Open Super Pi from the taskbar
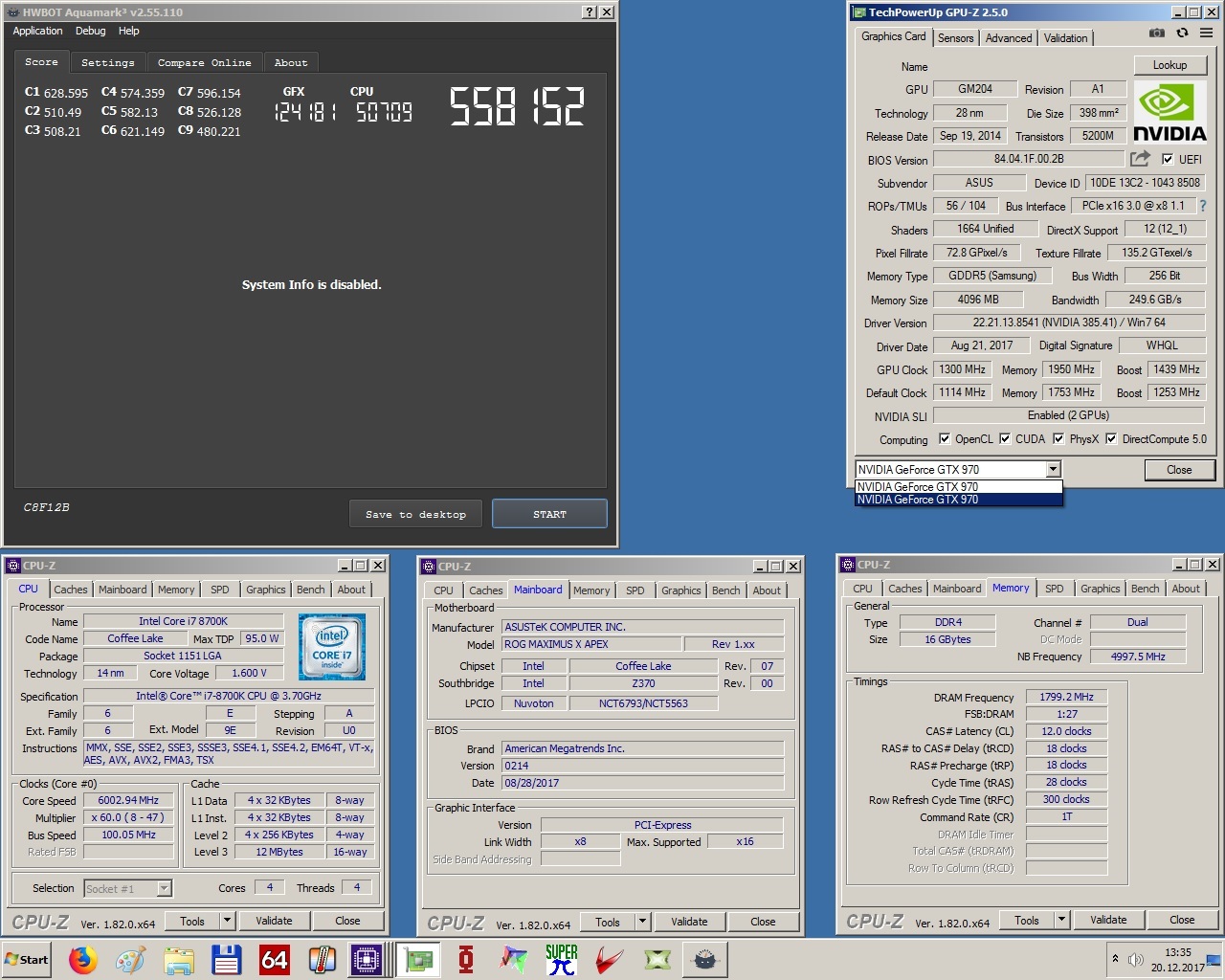Screen dimensions: 1225x980 point(562,959)
